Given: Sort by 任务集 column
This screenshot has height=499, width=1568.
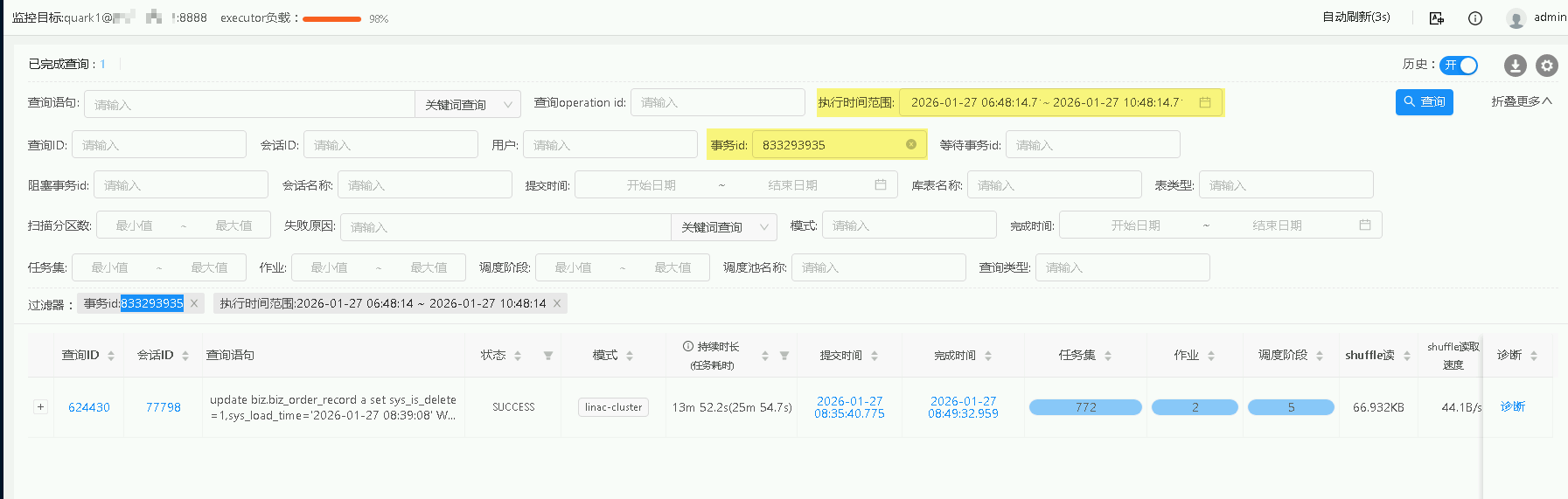Looking at the screenshot, I should click(1108, 356).
